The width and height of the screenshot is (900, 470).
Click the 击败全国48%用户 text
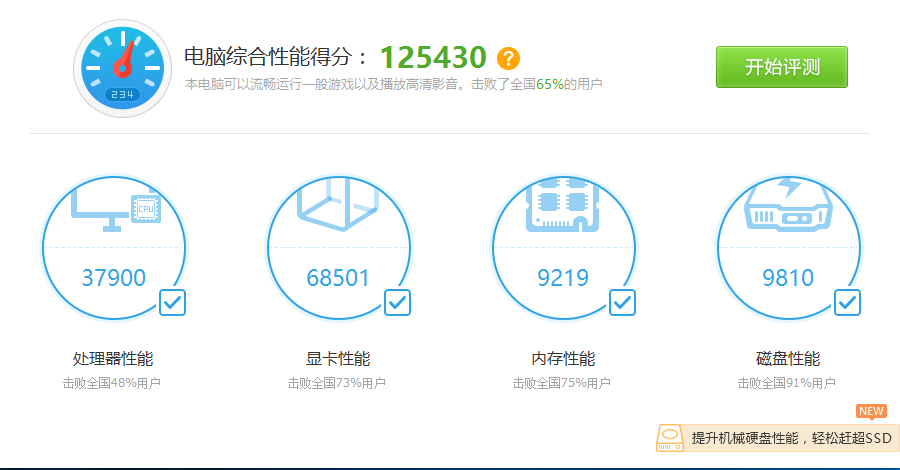coord(112,383)
